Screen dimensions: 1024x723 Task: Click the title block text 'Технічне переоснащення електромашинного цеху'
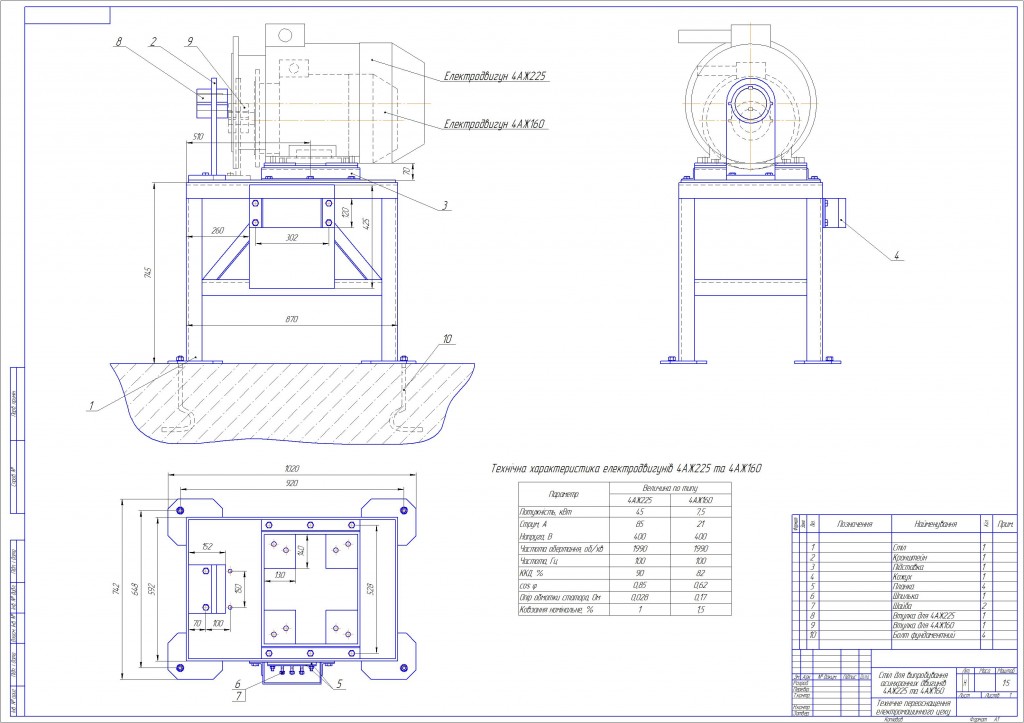point(913,707)
